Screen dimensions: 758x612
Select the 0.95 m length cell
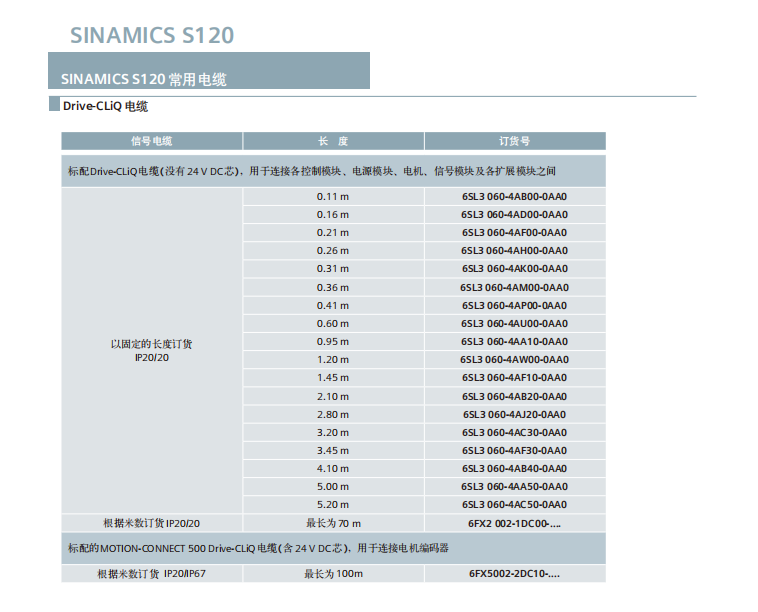(x=334, y=342)
